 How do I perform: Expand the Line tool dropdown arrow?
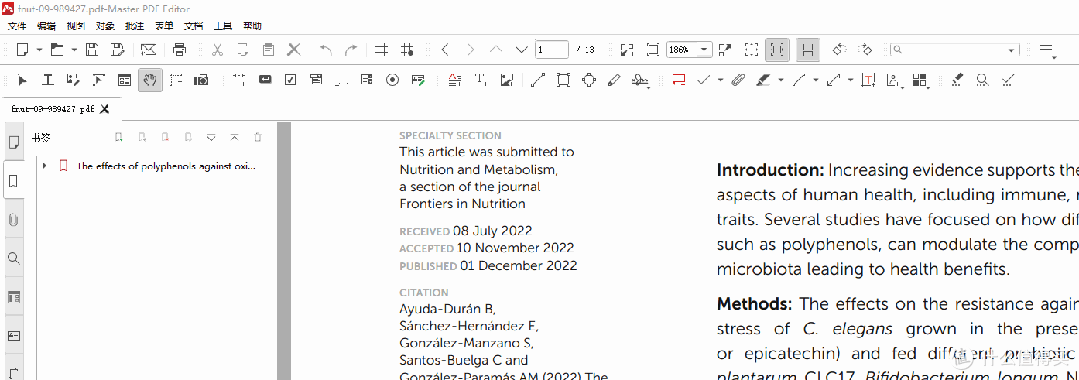point(815,81)
